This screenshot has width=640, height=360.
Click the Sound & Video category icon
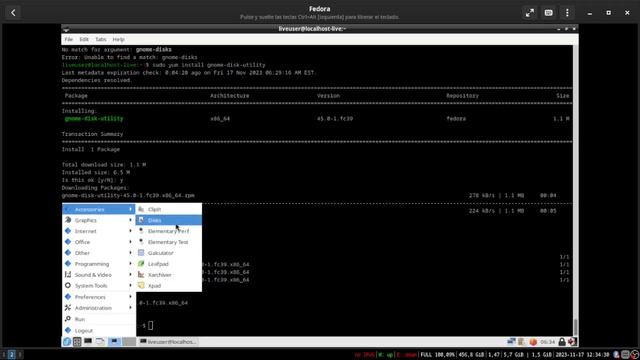(68, 275)
